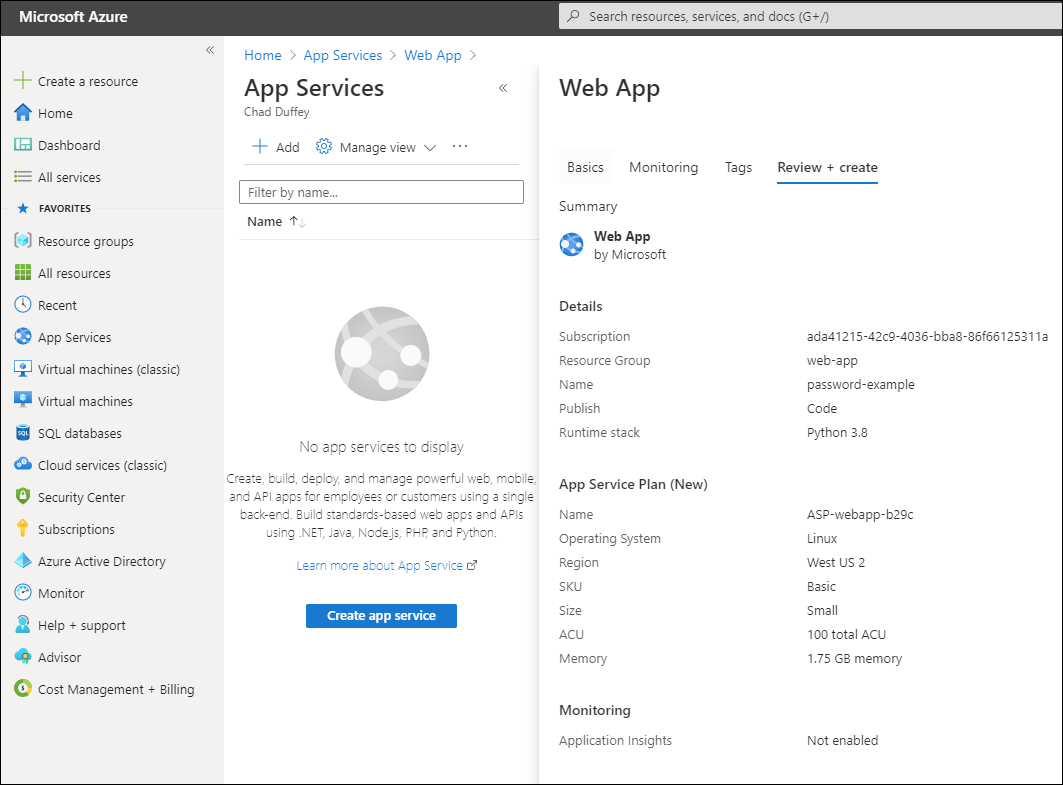Click the Web App globe icon in Summary
Image resolution: width=1063 pixels, height=785 pixels.
(x=571, y=245)
